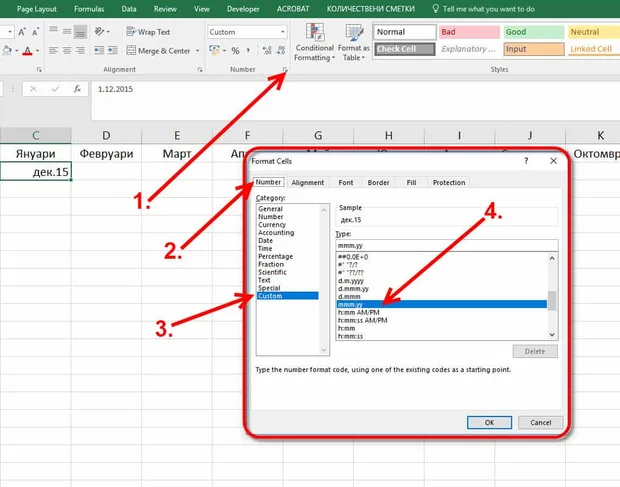Image resolution: width=620 pixels, height=487 pixels.
Task: Cancel the formula bar entry
Action: coord(33,89)
